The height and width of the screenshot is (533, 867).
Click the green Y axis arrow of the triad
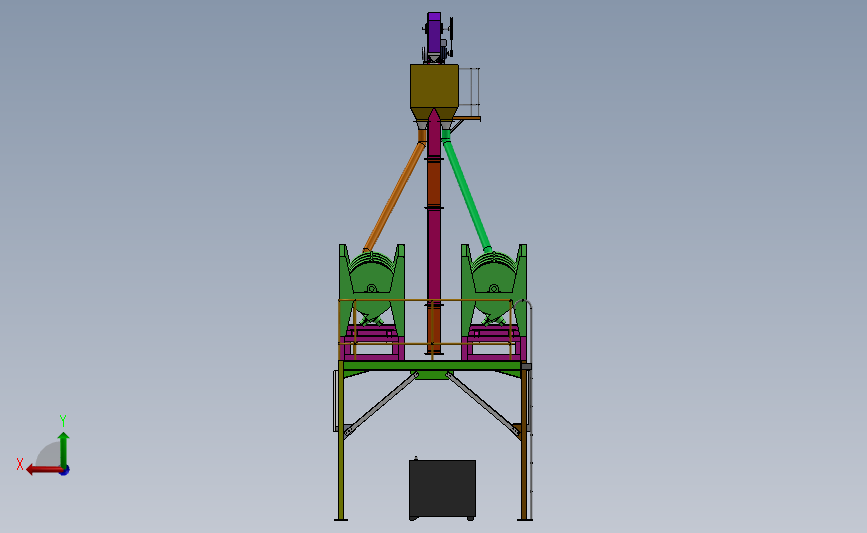coord(63,450)
